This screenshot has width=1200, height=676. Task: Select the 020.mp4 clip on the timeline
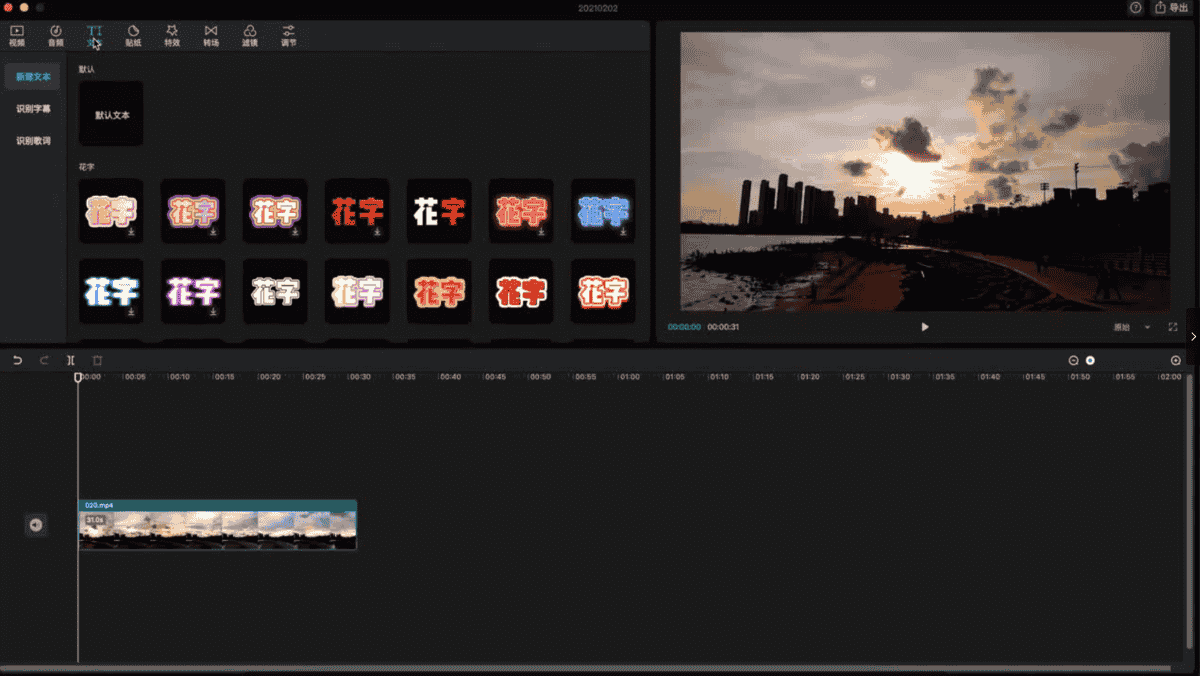(217, 528)
